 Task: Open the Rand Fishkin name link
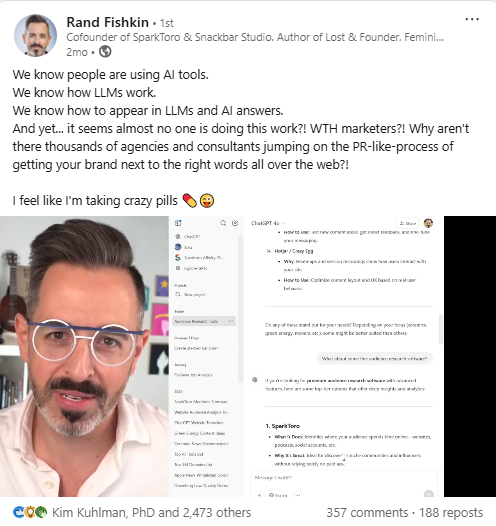(108, 22)
